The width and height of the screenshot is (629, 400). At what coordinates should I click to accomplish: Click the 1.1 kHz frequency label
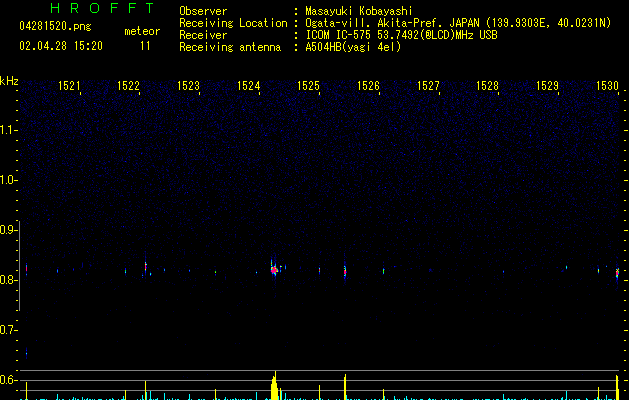(8, 130)
